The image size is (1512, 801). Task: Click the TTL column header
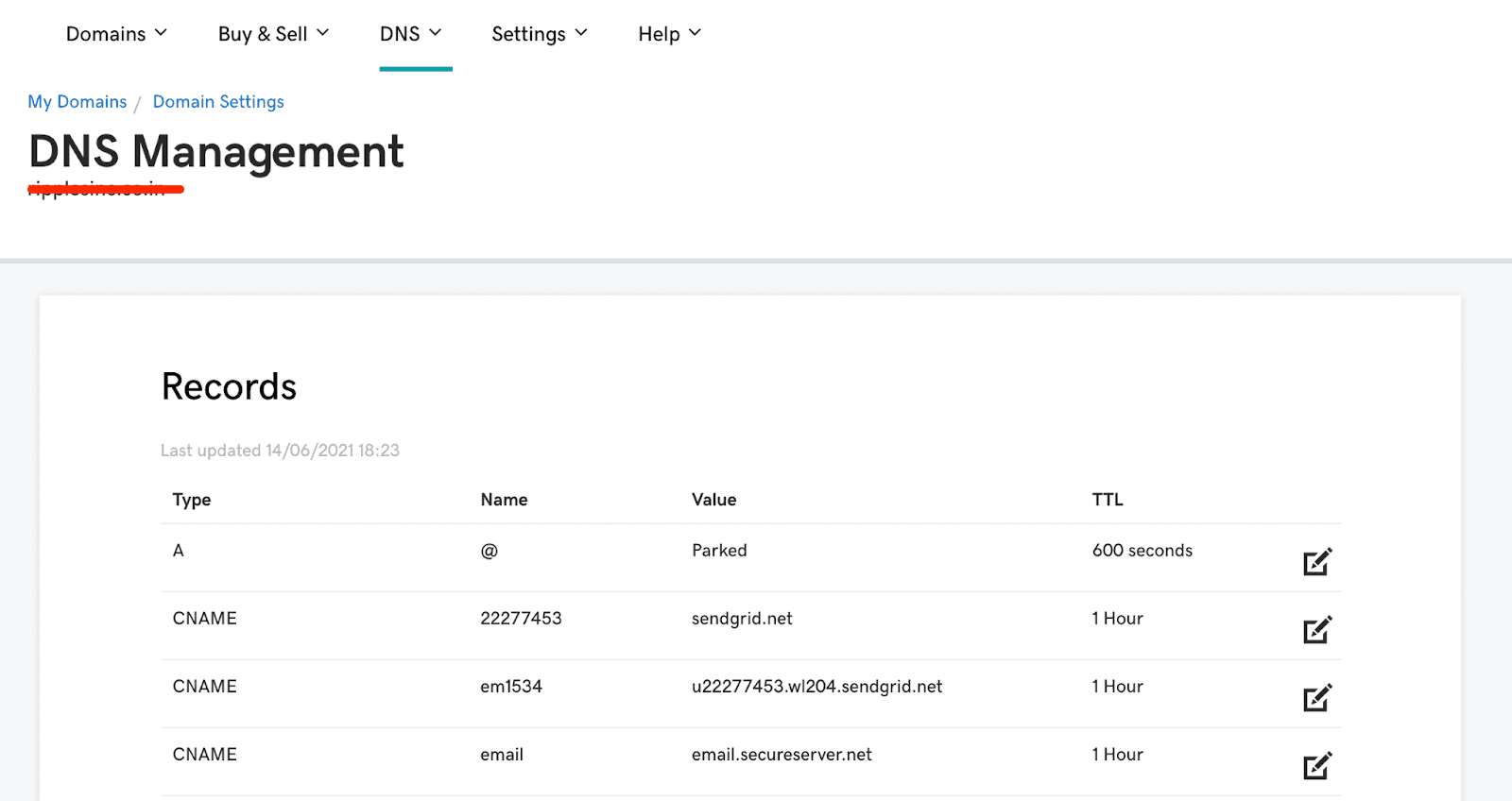coord(1108,500)
